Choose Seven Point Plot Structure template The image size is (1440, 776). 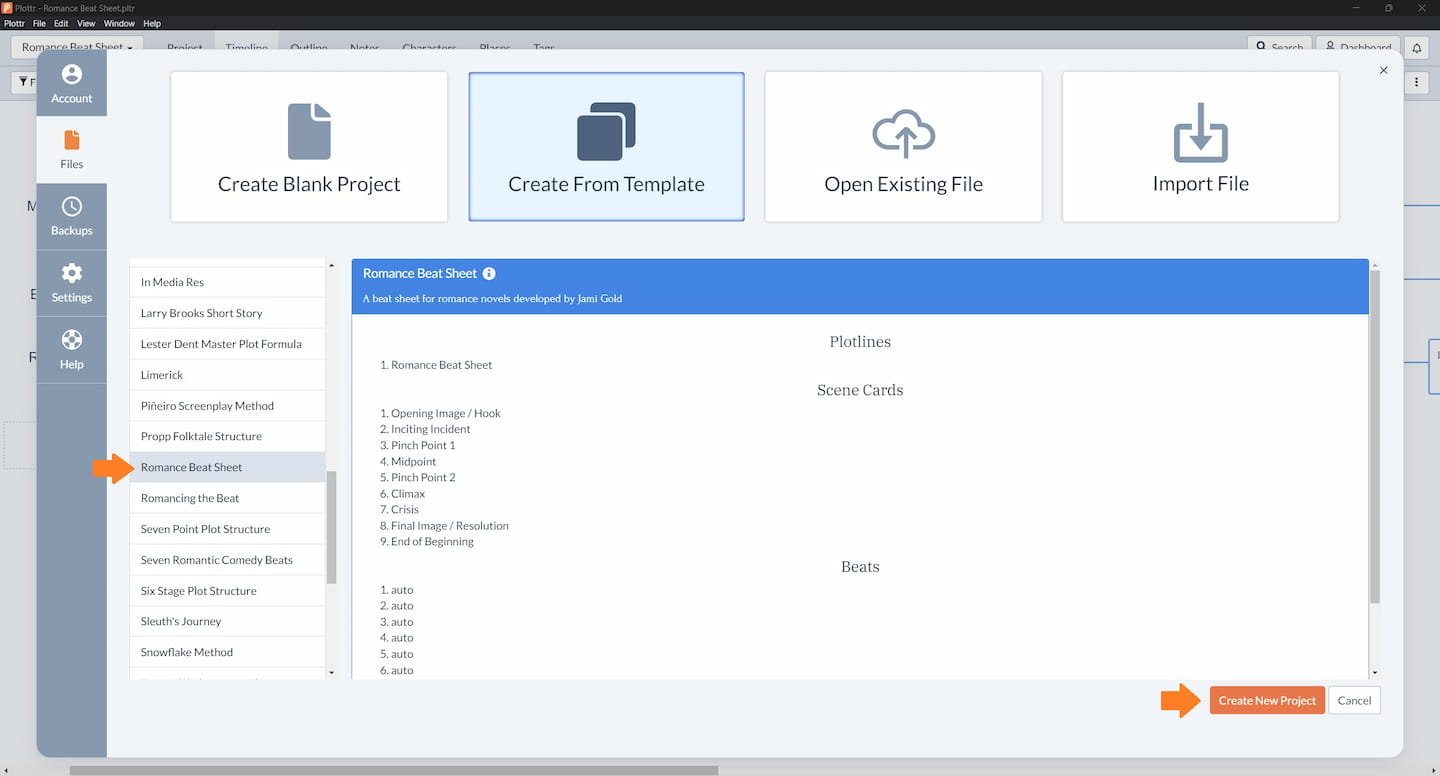(x=205, y=529)
